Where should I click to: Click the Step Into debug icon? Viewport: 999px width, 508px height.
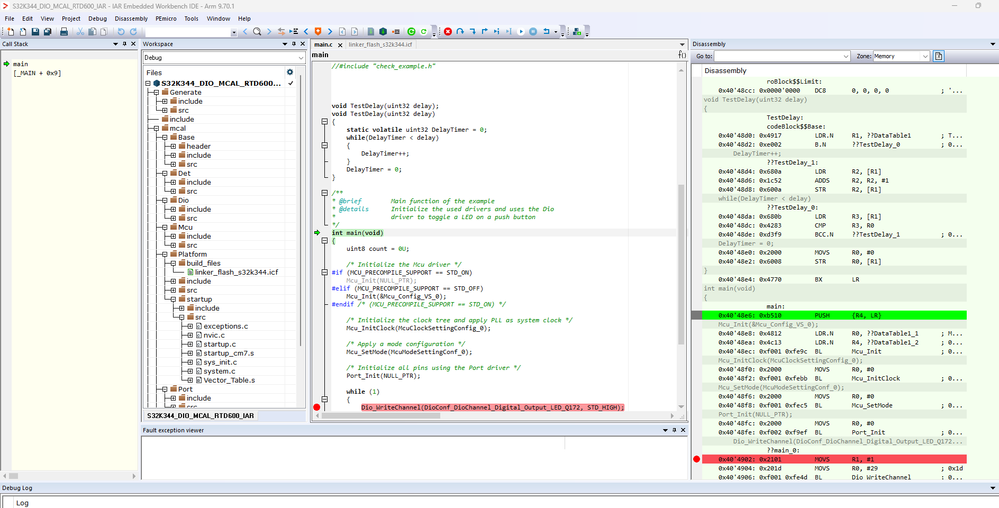pos(472,32)
